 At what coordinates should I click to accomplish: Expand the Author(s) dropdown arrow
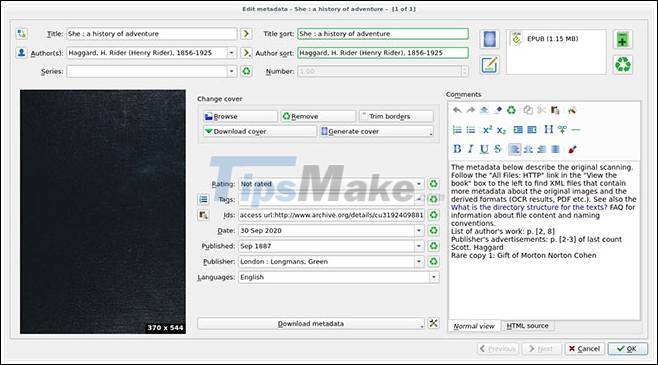click(231, 53)
